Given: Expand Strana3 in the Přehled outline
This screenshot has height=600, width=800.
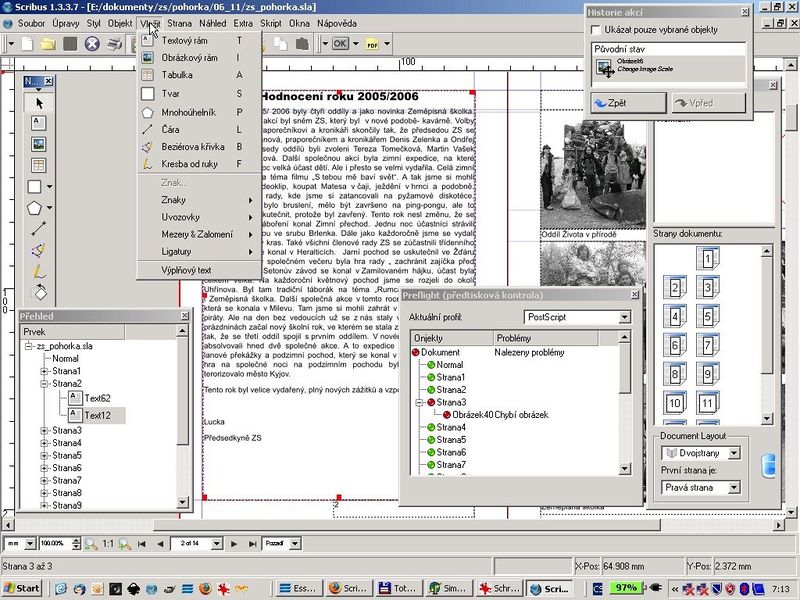Looking at the screenshot, I should [45, 431].
